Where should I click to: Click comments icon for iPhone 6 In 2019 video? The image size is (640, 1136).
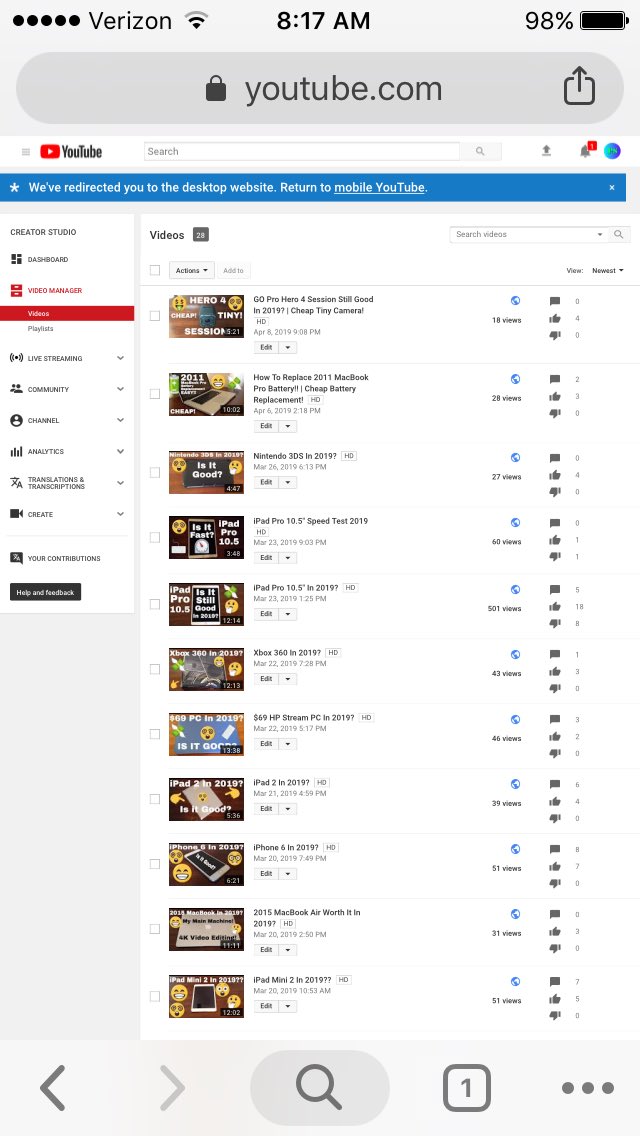click(x=554, y=849)
